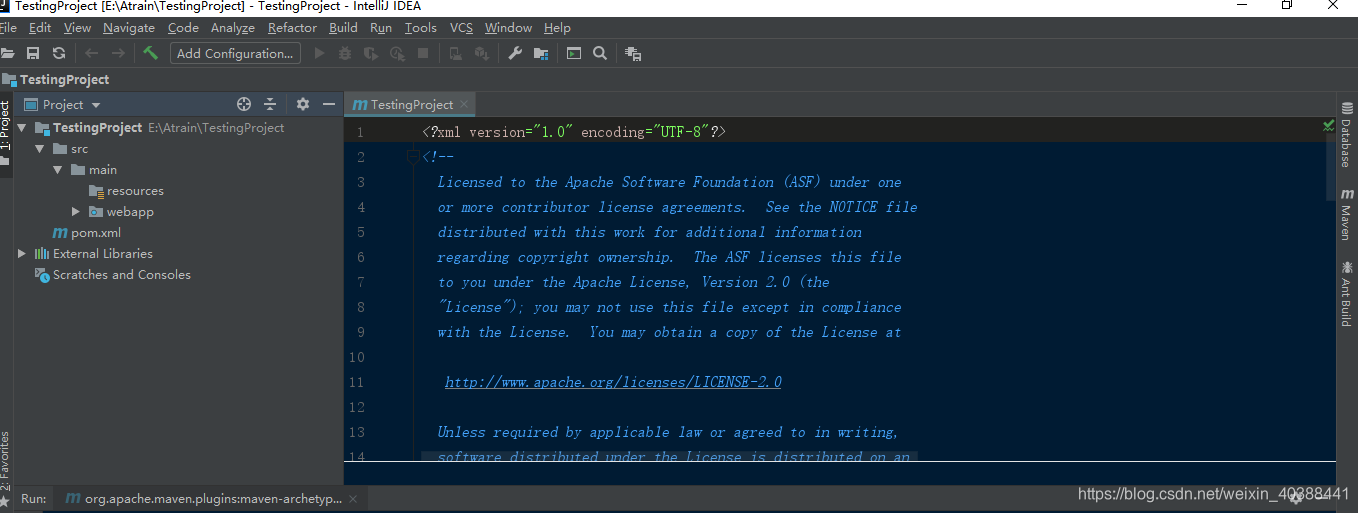This screenshot has width=1358, height=513.
Task: Click the locate target icon in Project panel
Action: pyautogui.click(x=244, y=104)
